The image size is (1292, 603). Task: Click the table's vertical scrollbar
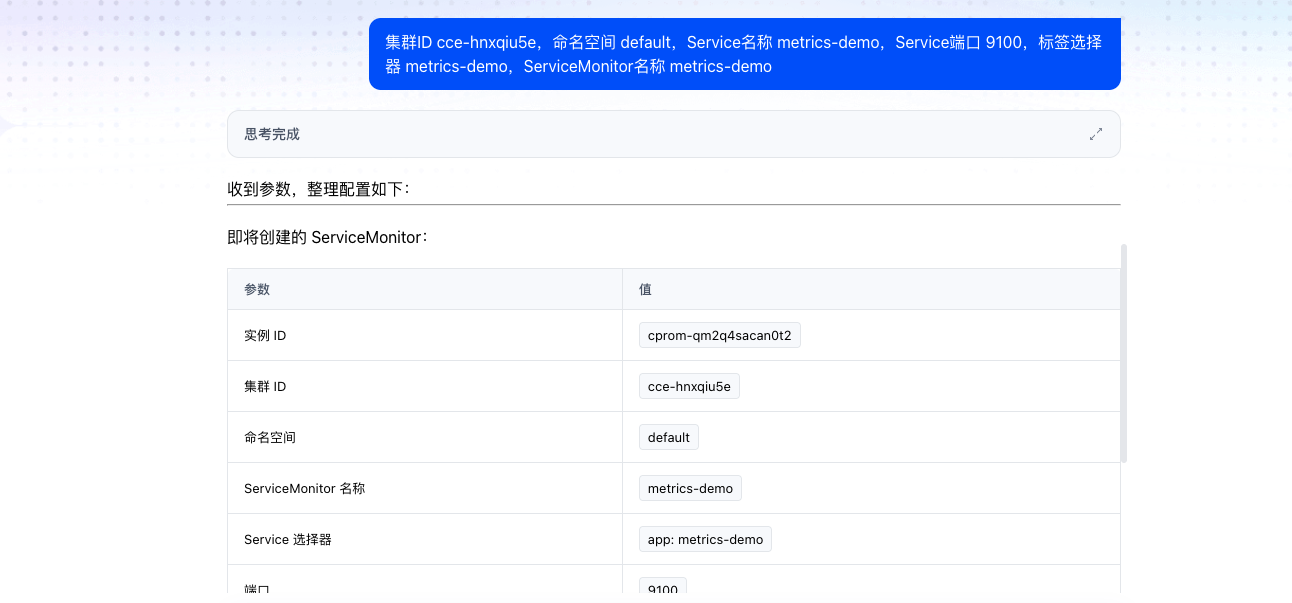pyautogui.click(x=1124, y=352)
